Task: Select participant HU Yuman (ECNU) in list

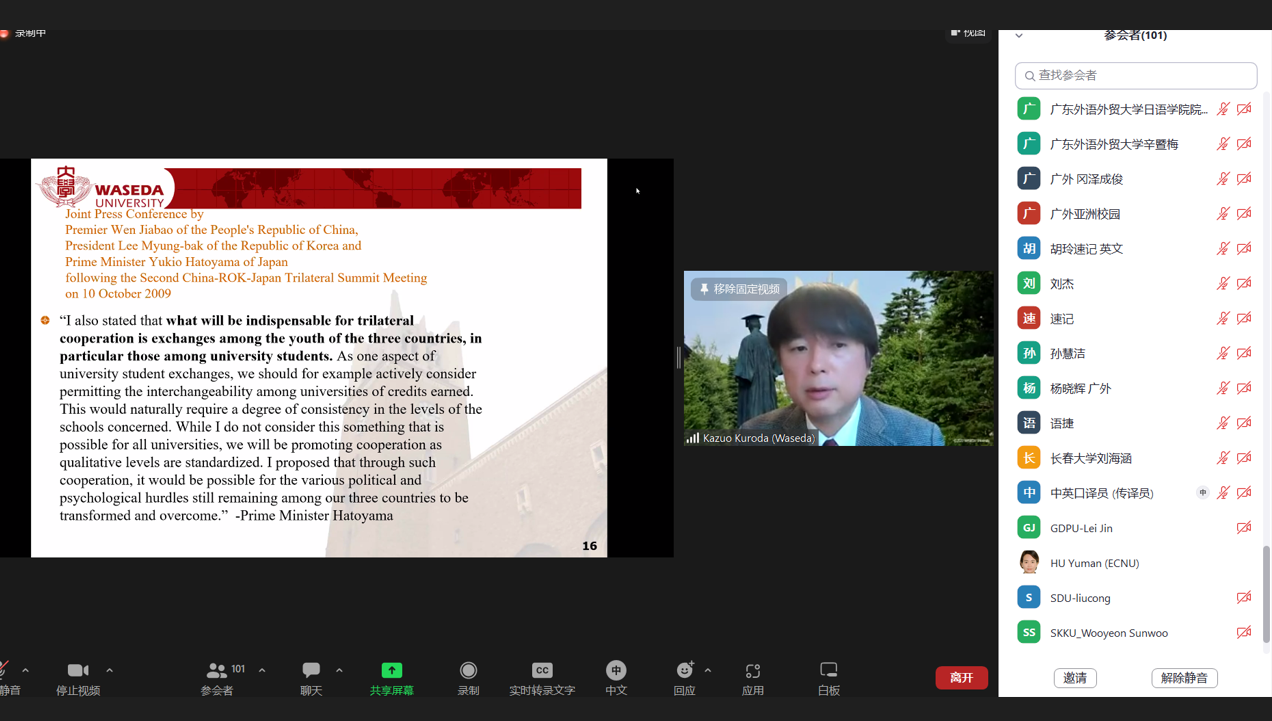Action: tap(1094, 563)
